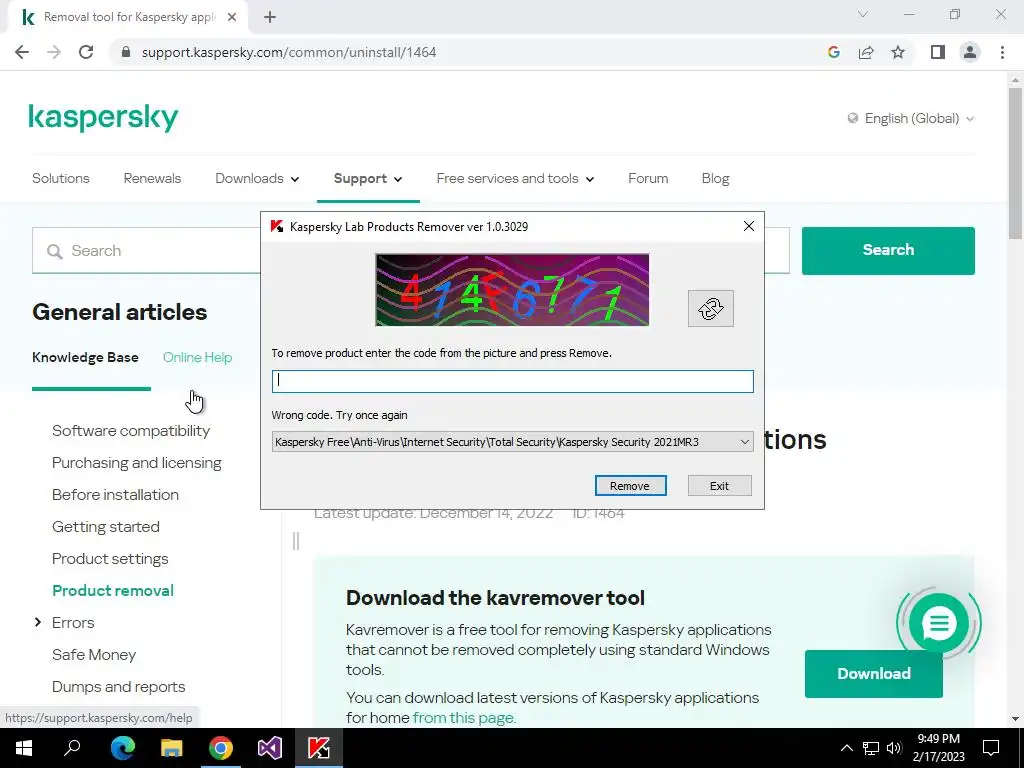1024x768 pixels.
Task: Expand the Support menu
Action: tap(368, 178)
